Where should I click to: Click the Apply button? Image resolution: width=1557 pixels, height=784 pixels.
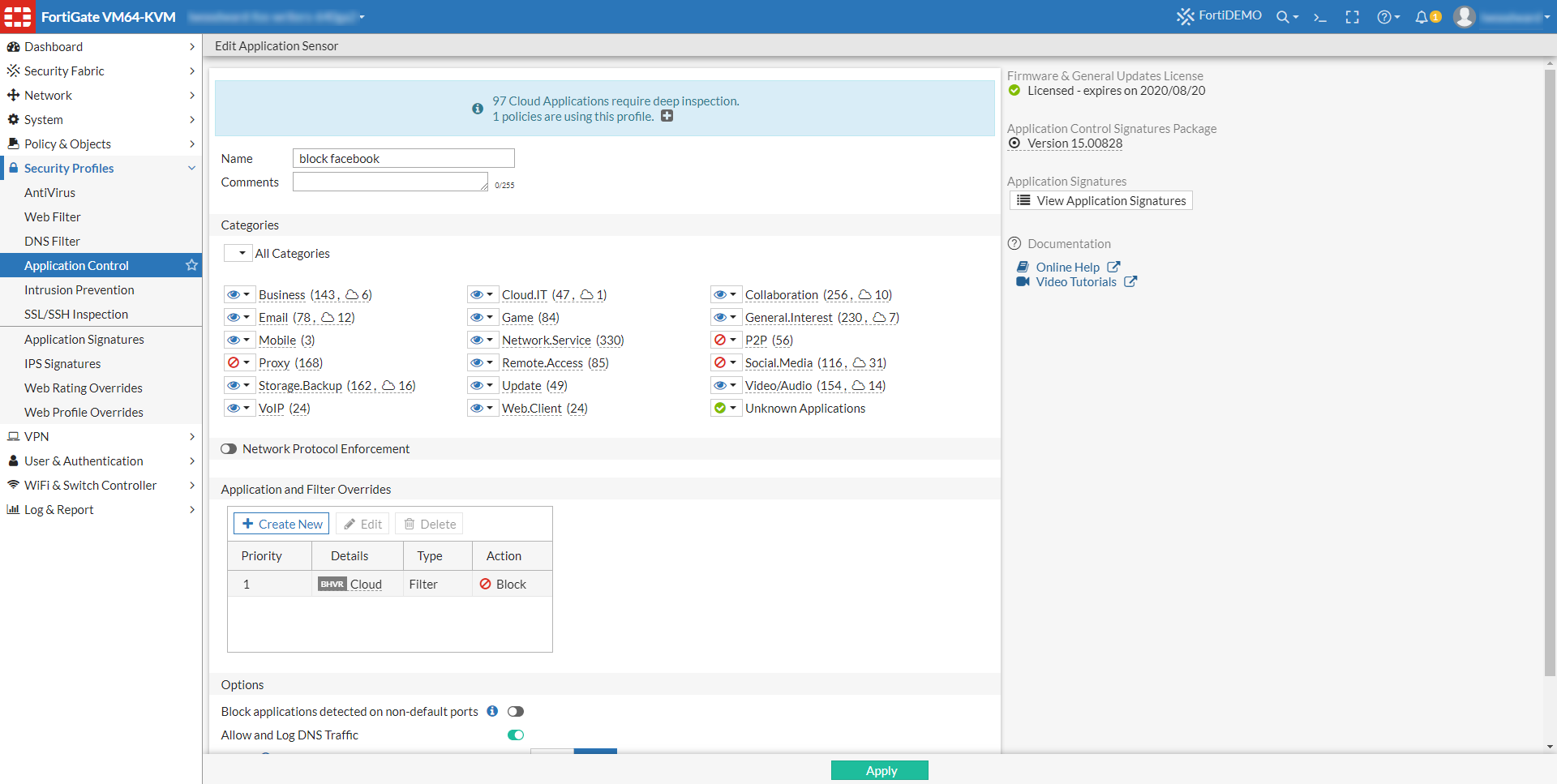click(880, 770)
